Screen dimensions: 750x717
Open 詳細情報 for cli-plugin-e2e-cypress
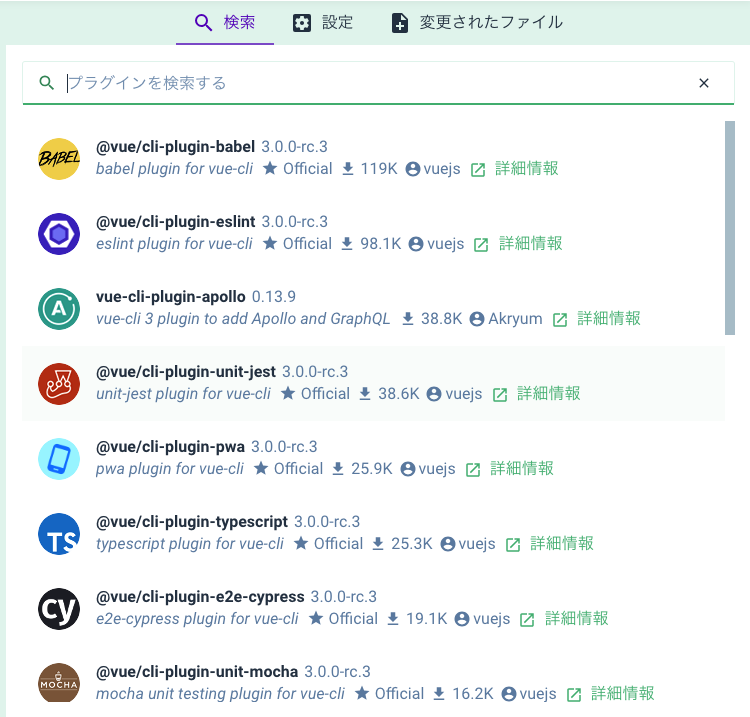point(577,618)
